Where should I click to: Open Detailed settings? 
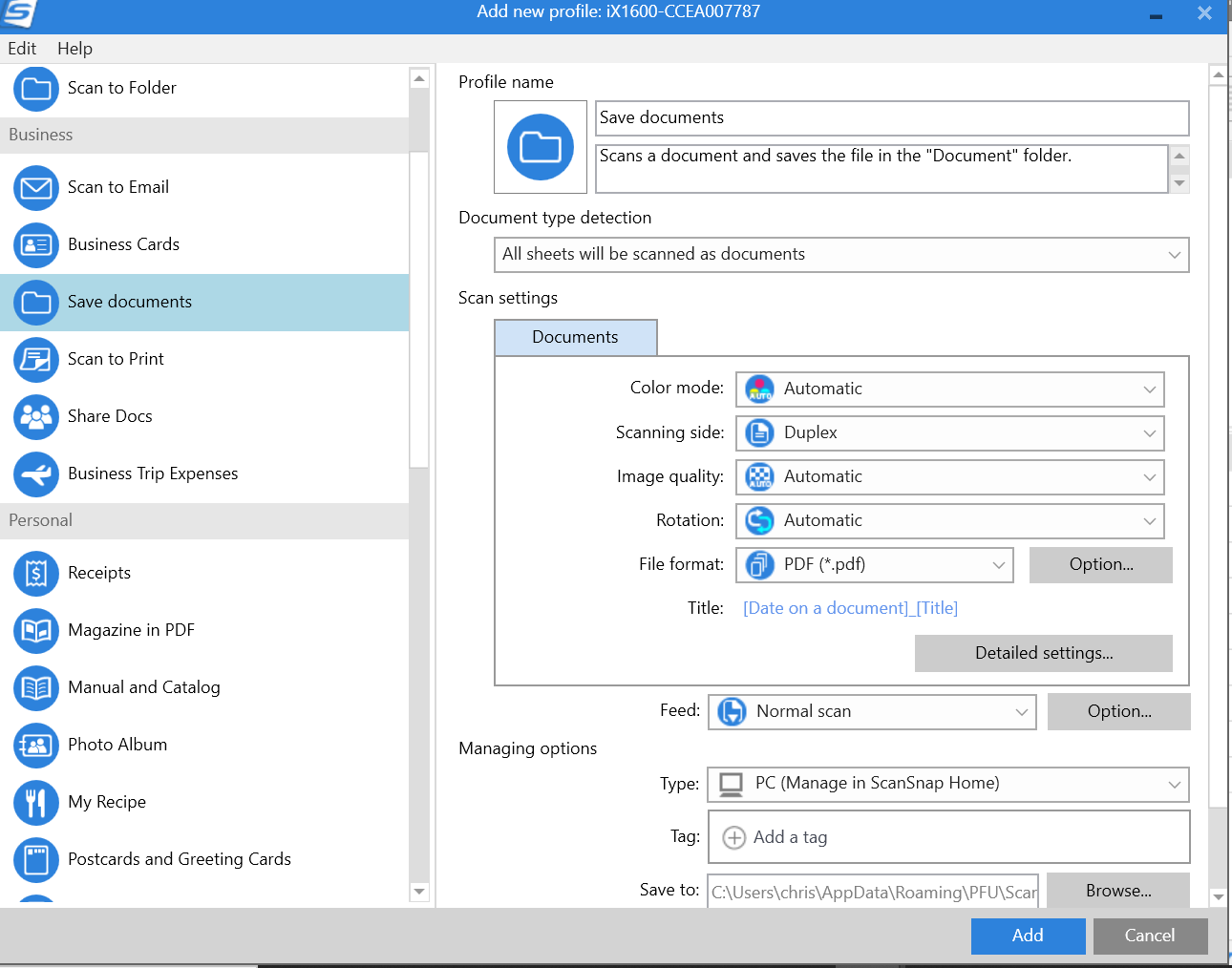click(1044, 653)
